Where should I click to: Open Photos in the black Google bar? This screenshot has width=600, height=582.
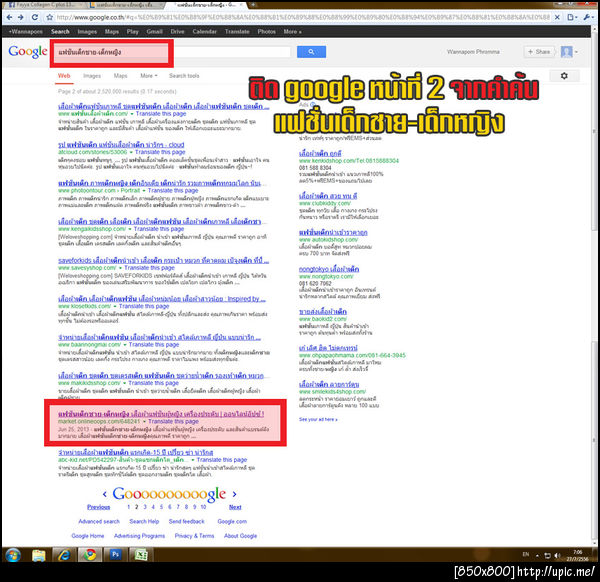(x=266, y=32)
